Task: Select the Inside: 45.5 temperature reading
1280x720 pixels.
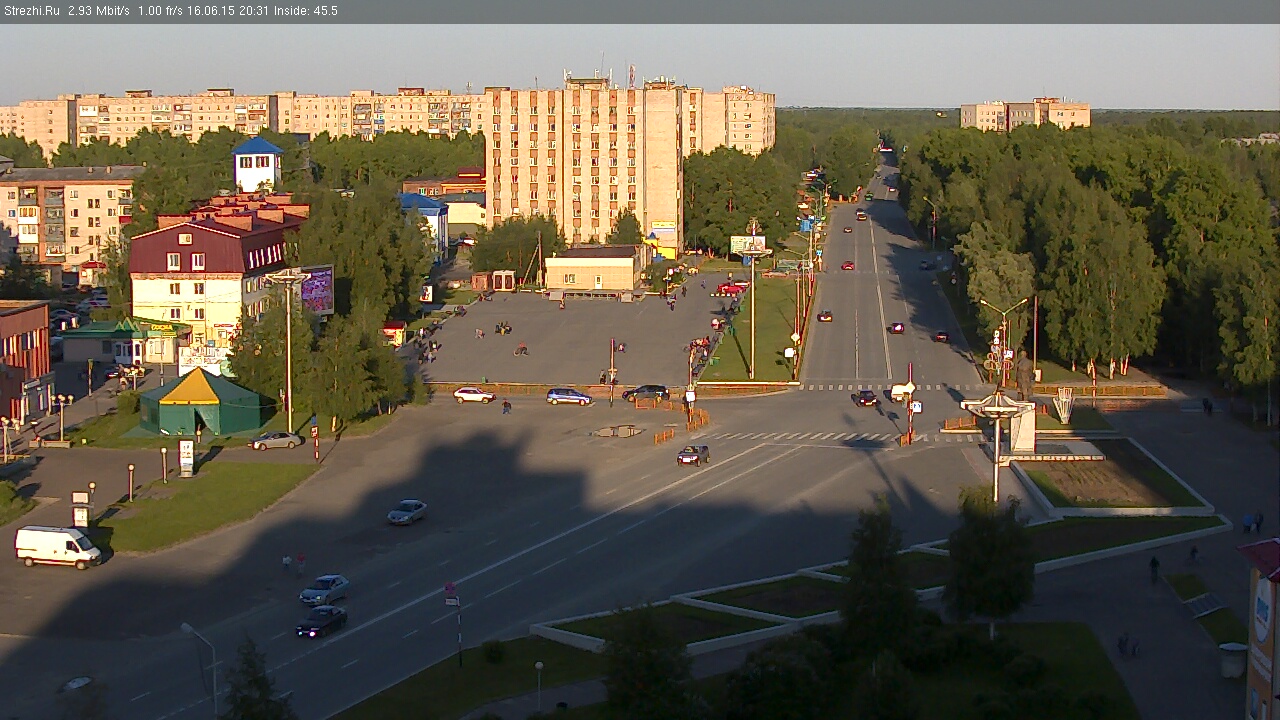Action: (304, 11)
